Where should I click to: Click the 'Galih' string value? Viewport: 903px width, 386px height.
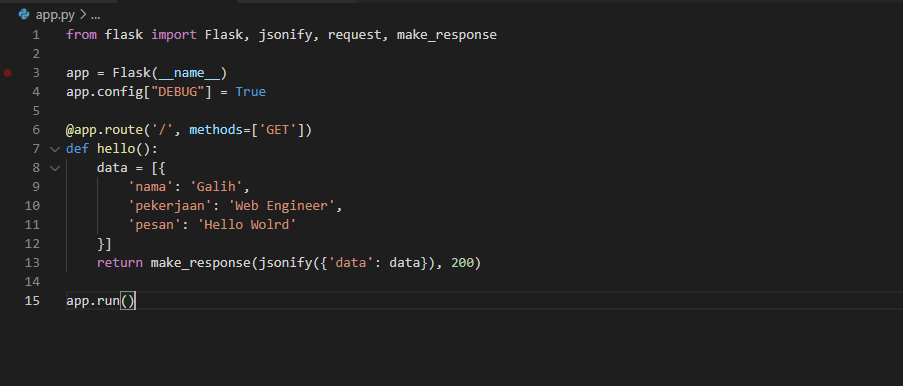216,187
